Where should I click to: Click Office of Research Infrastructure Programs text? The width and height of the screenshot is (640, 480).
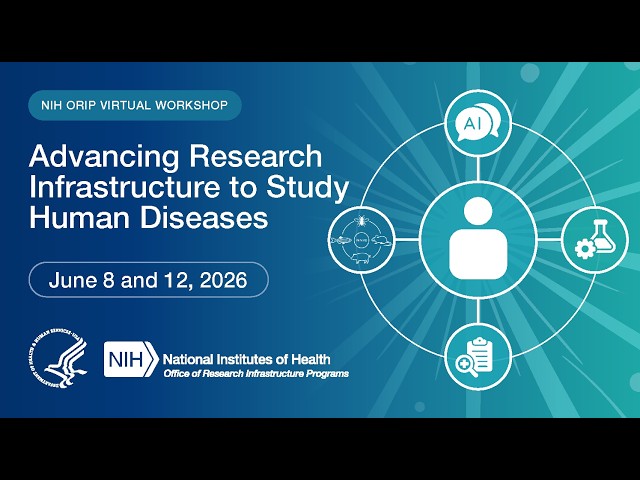pos(256,373)
